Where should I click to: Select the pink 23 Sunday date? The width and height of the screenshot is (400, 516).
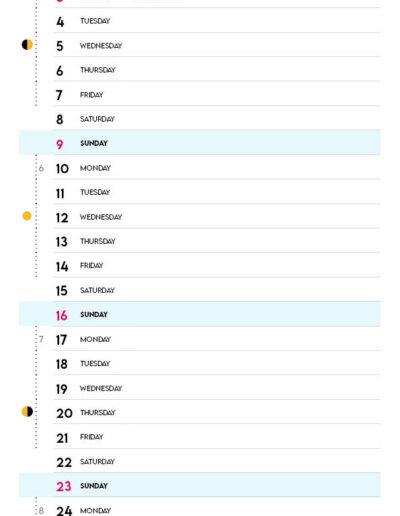(x=64, y=486)
